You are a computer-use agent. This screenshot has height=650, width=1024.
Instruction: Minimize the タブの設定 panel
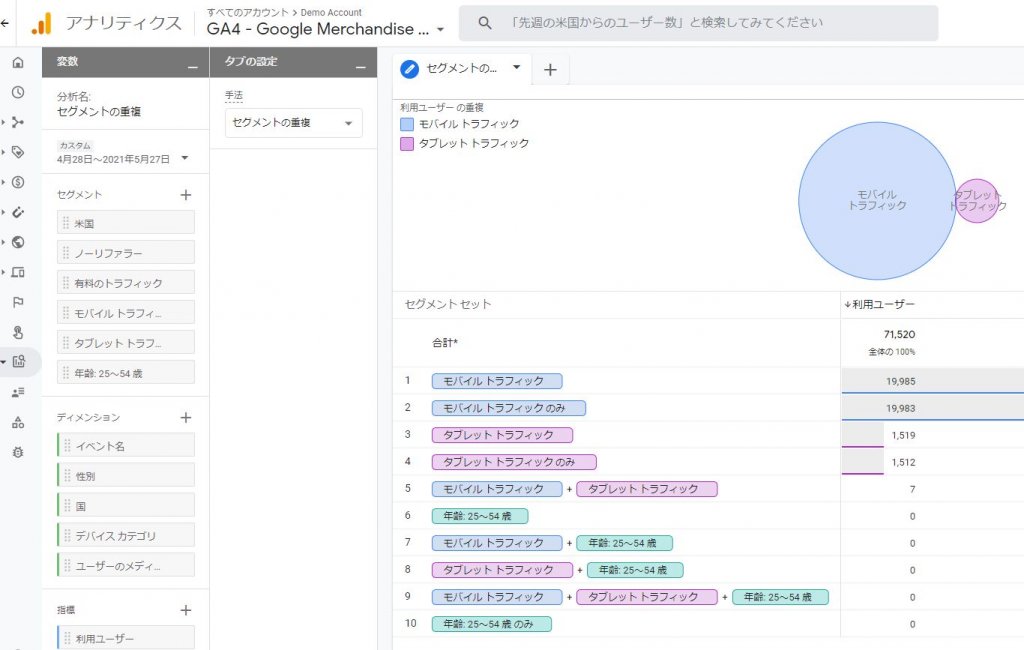coord(361,66)
